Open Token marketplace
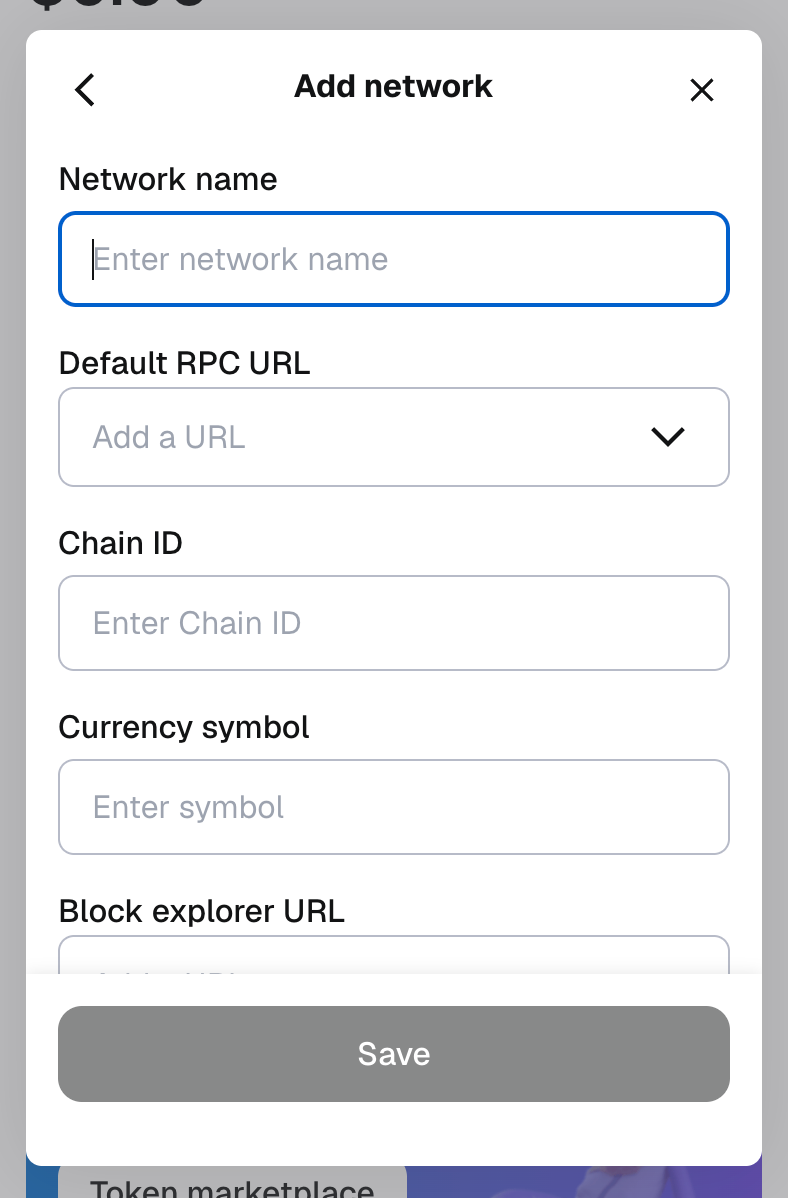This screenshot has height=1198, width=788. point(231,1186)
